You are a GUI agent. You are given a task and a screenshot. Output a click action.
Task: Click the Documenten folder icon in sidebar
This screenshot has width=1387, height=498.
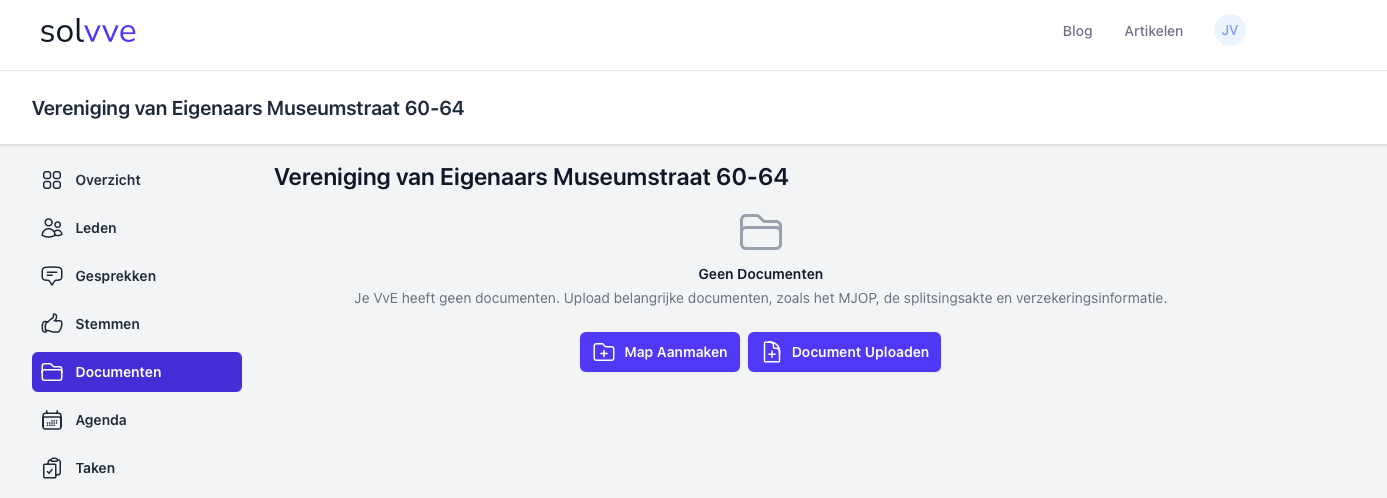point(52,372)
